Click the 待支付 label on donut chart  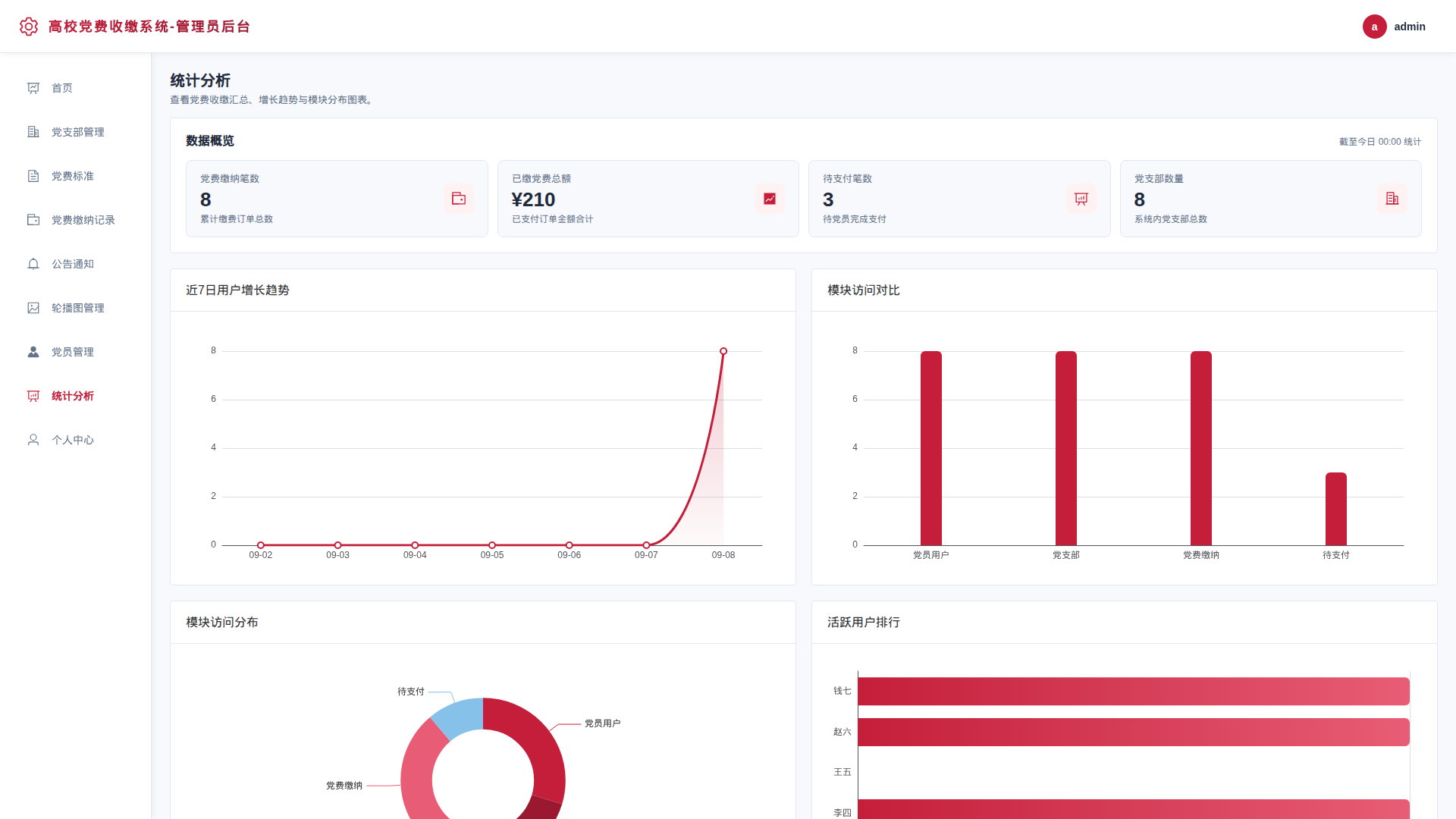[411, 692]
